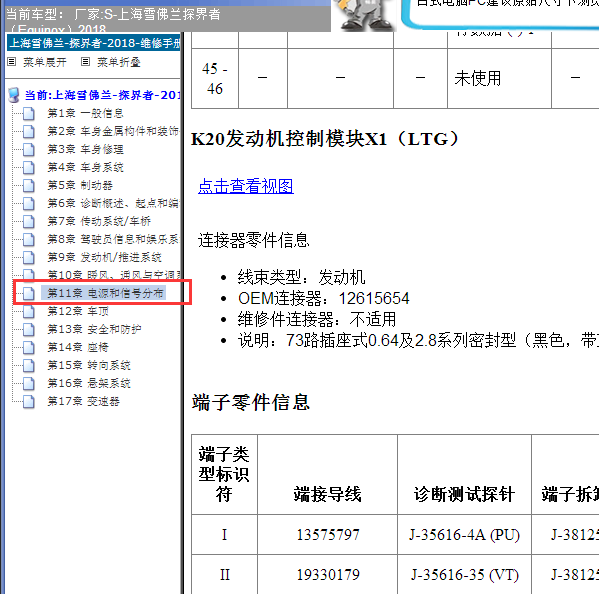Click page icon for 第5章 制动器
599x594 pixels.
[29, 186]
